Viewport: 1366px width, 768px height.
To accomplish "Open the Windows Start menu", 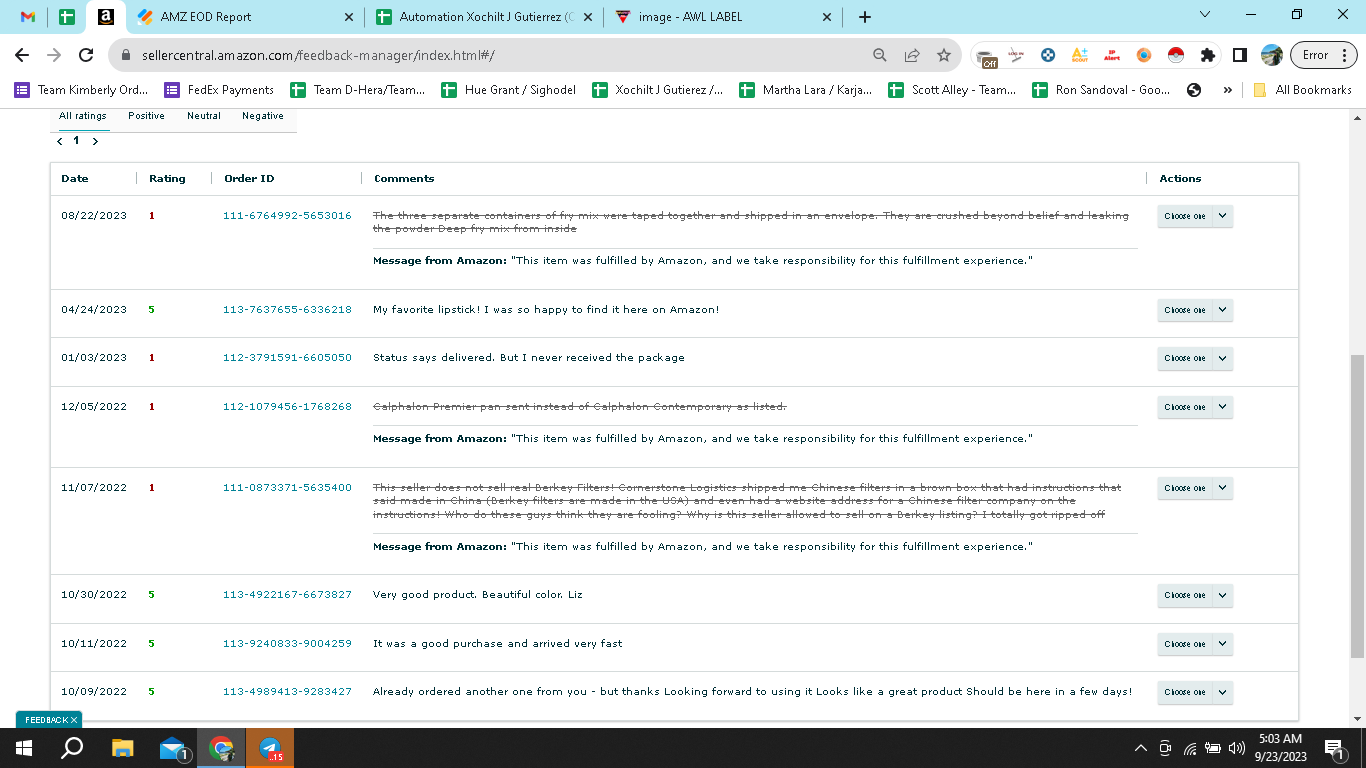I will pos(24,748).
